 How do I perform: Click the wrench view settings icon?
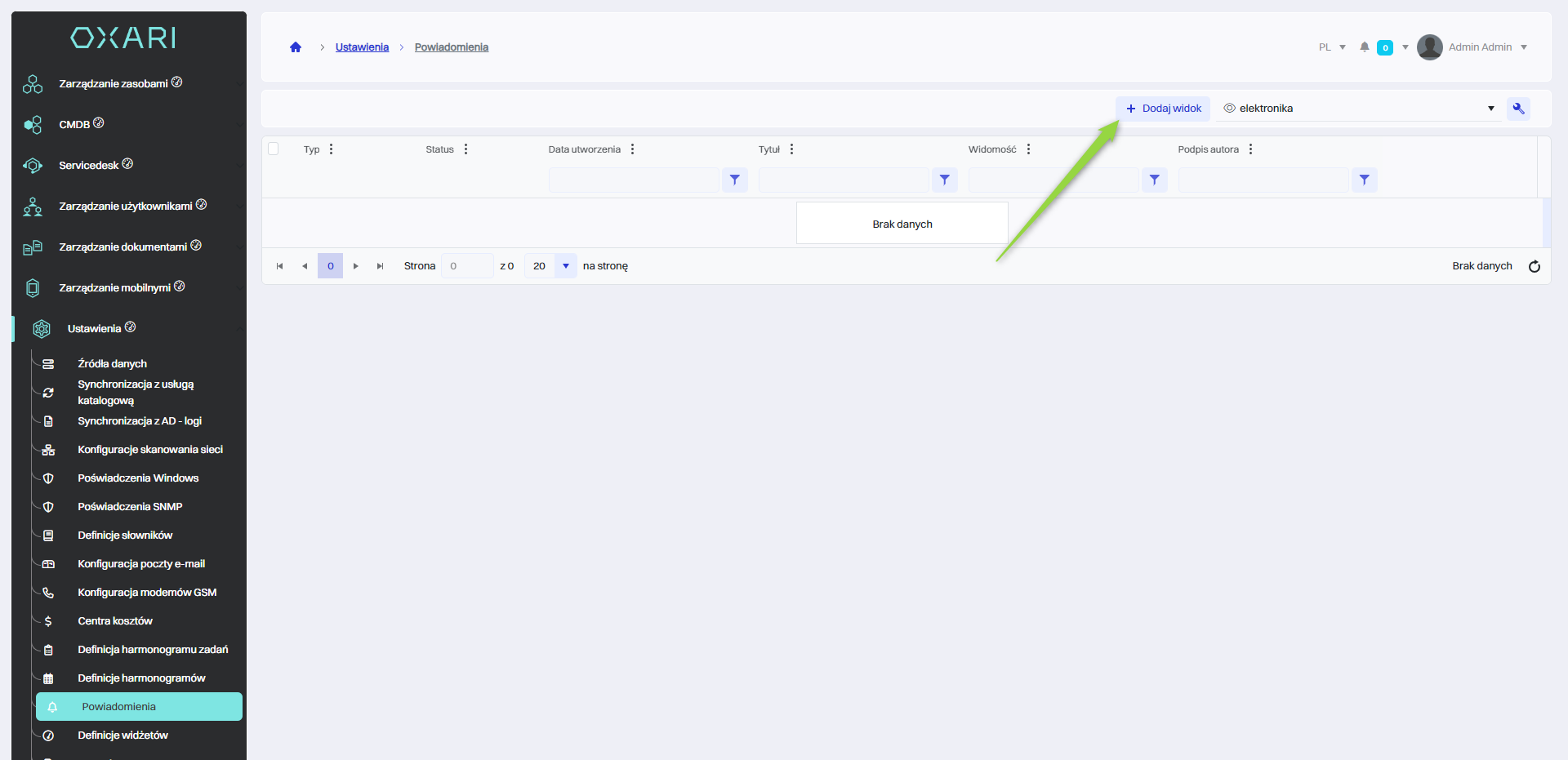click(x=1518, y=109)
